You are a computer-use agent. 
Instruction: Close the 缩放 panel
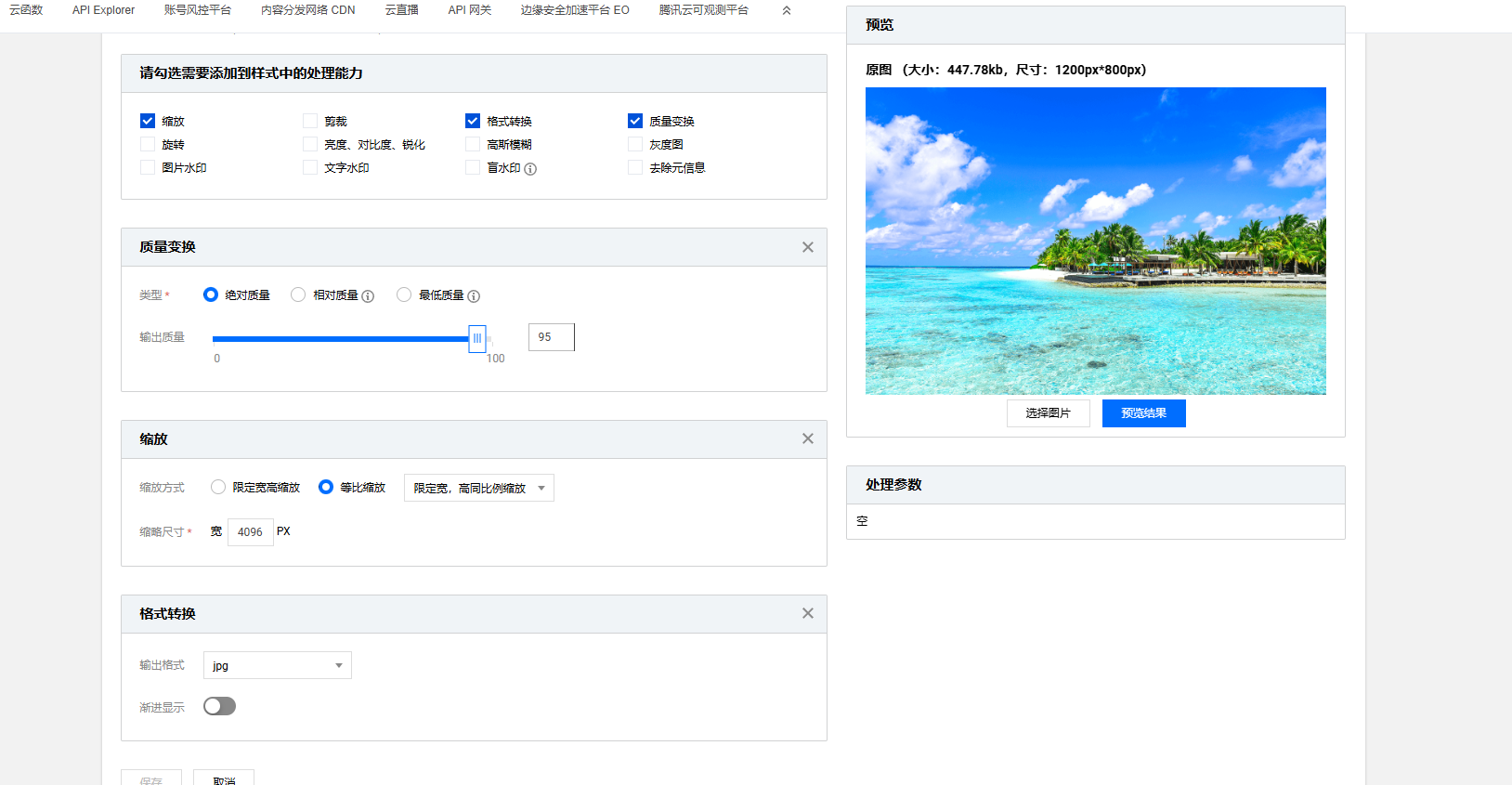tap(808, 438)
